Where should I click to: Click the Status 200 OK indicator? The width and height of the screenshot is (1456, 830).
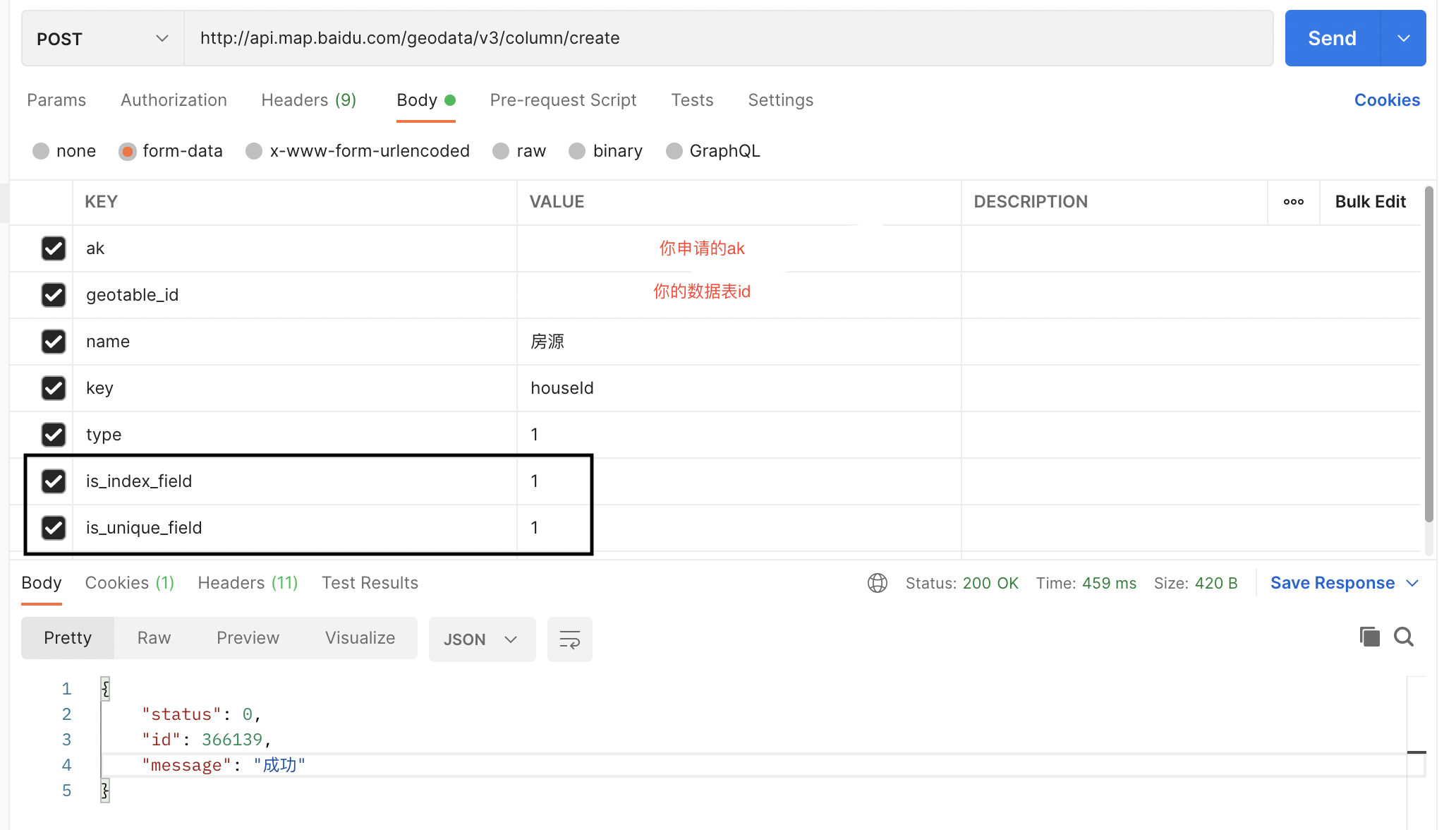coord(962,583)
